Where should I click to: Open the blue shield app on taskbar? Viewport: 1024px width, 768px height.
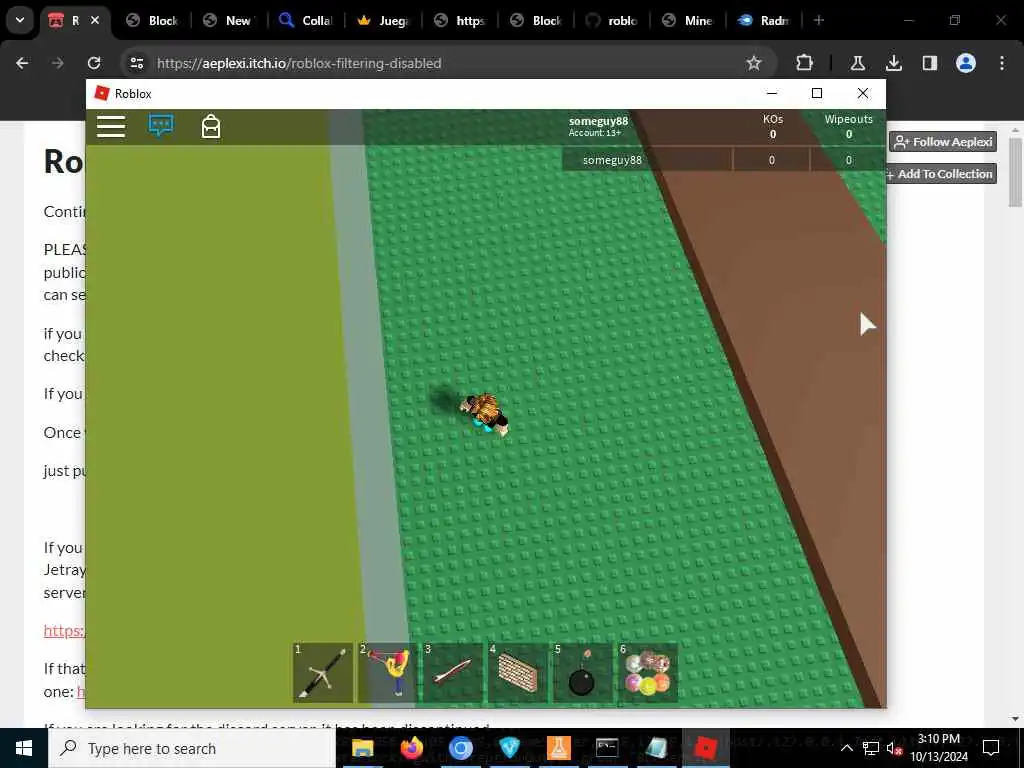click(x=509, y=748)
